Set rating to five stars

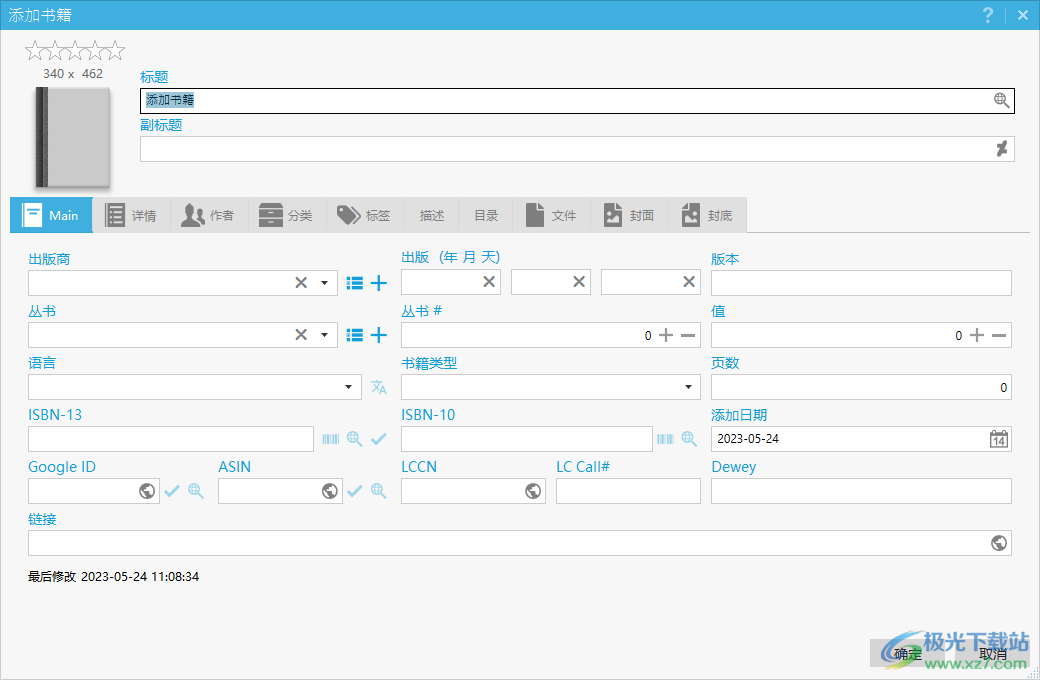tap(115, 50)
